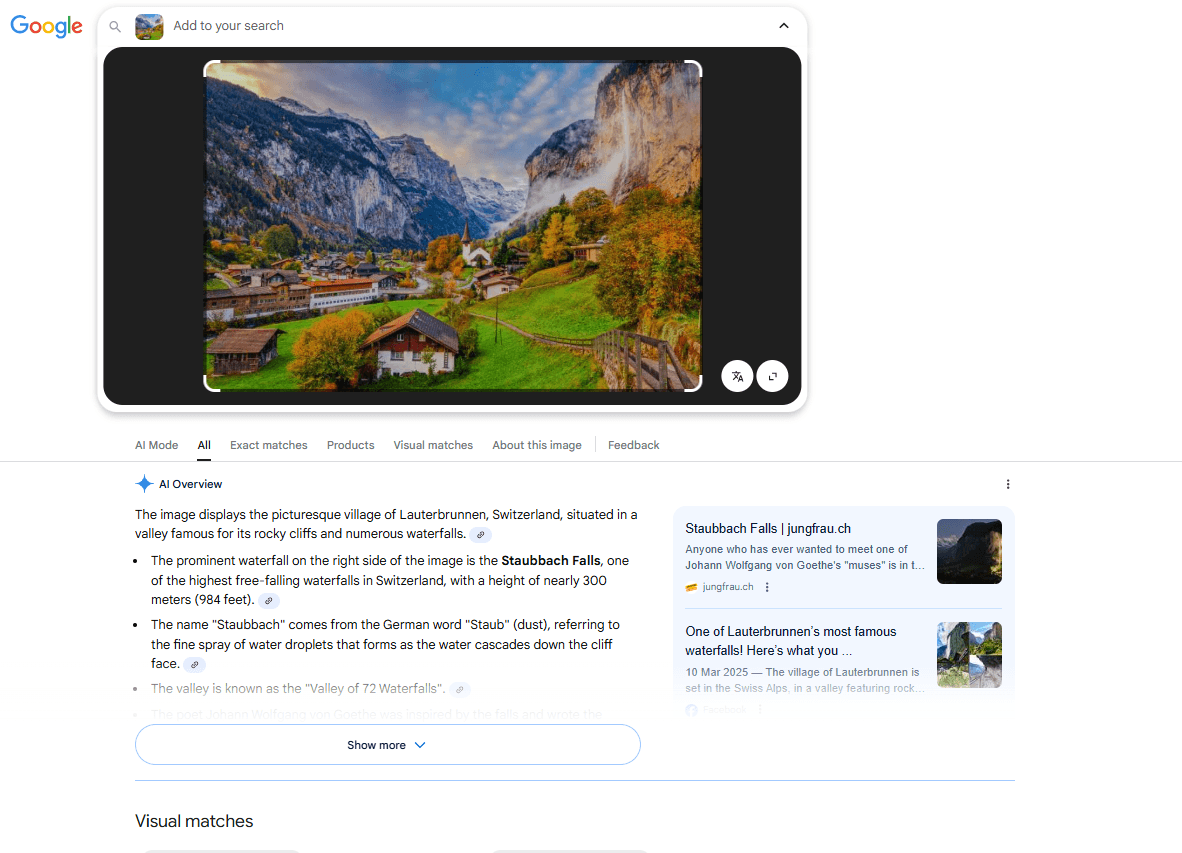Select the Products tab
This screenshot has height=853, width=1182.
350,445
